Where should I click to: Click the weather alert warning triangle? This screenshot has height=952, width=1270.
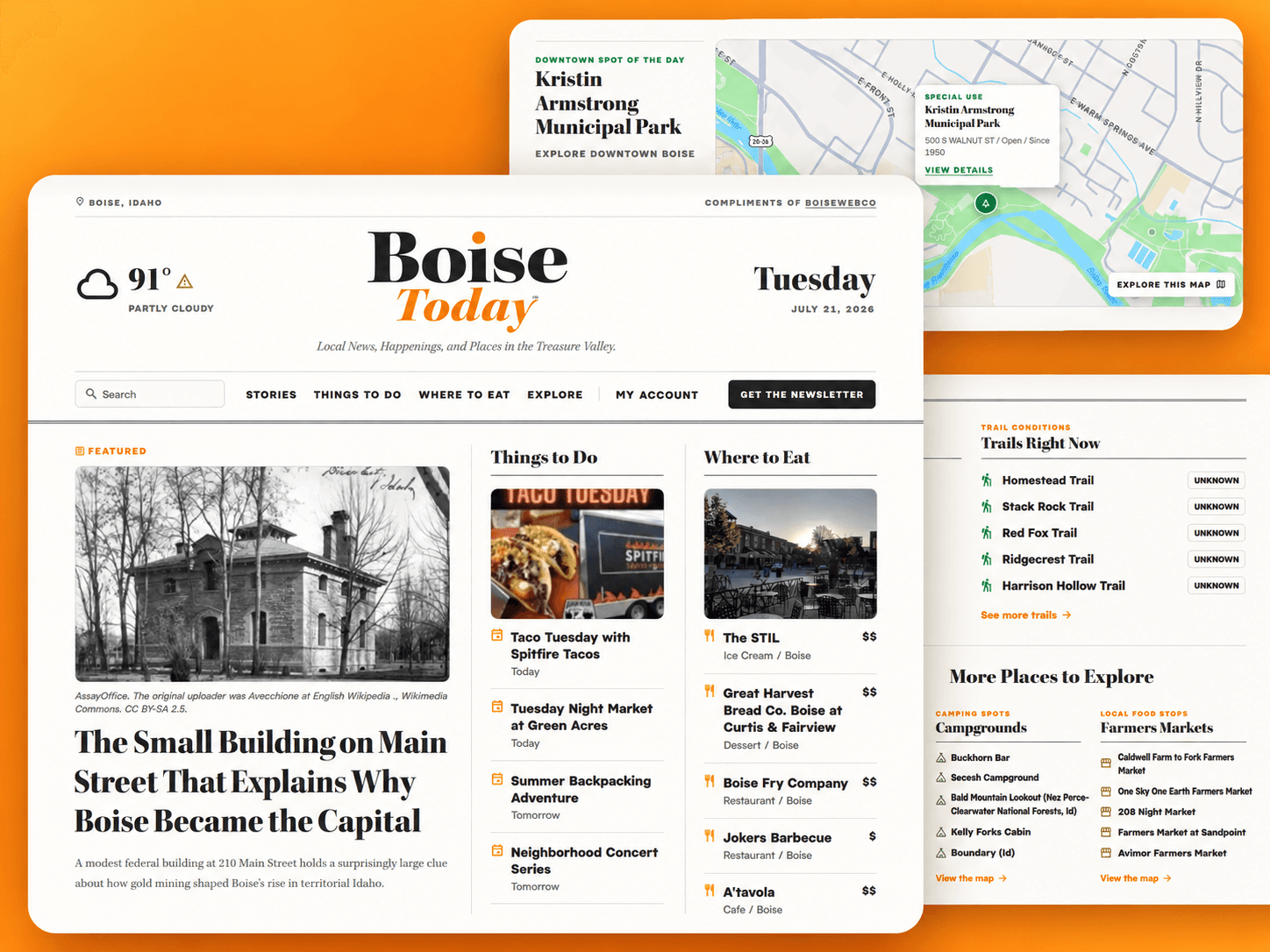pyautogui.click(x=184, y=281)
